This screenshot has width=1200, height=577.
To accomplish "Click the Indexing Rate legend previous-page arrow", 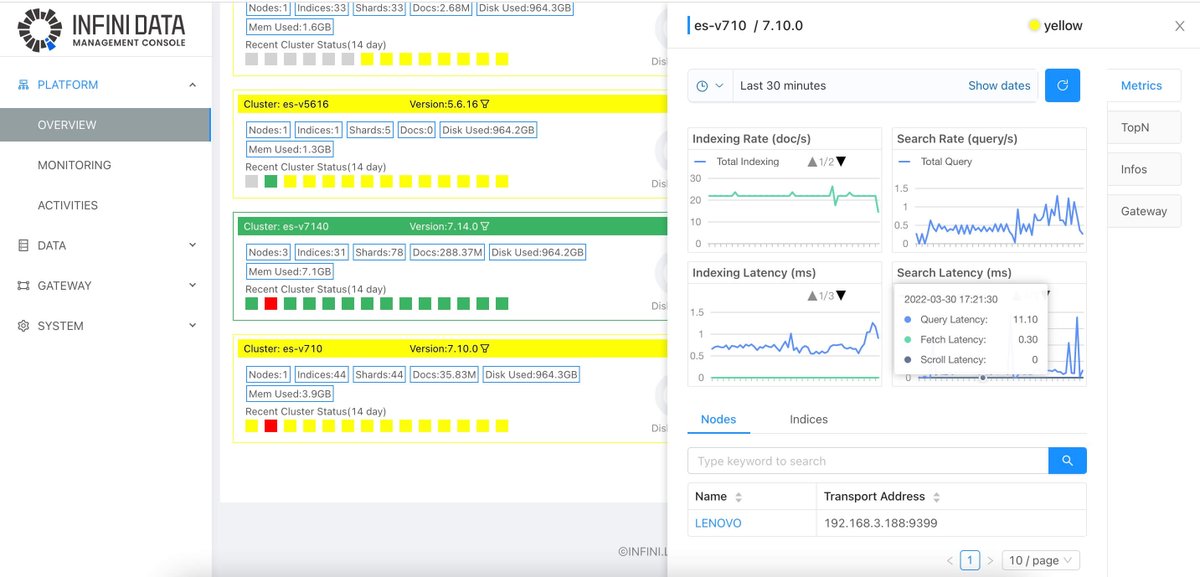I will (812, 161).
